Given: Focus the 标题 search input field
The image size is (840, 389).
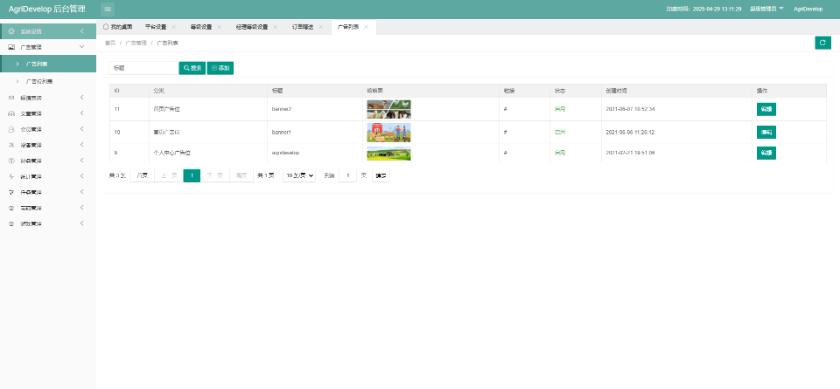Looking at the screenshot, I should 143,68.
